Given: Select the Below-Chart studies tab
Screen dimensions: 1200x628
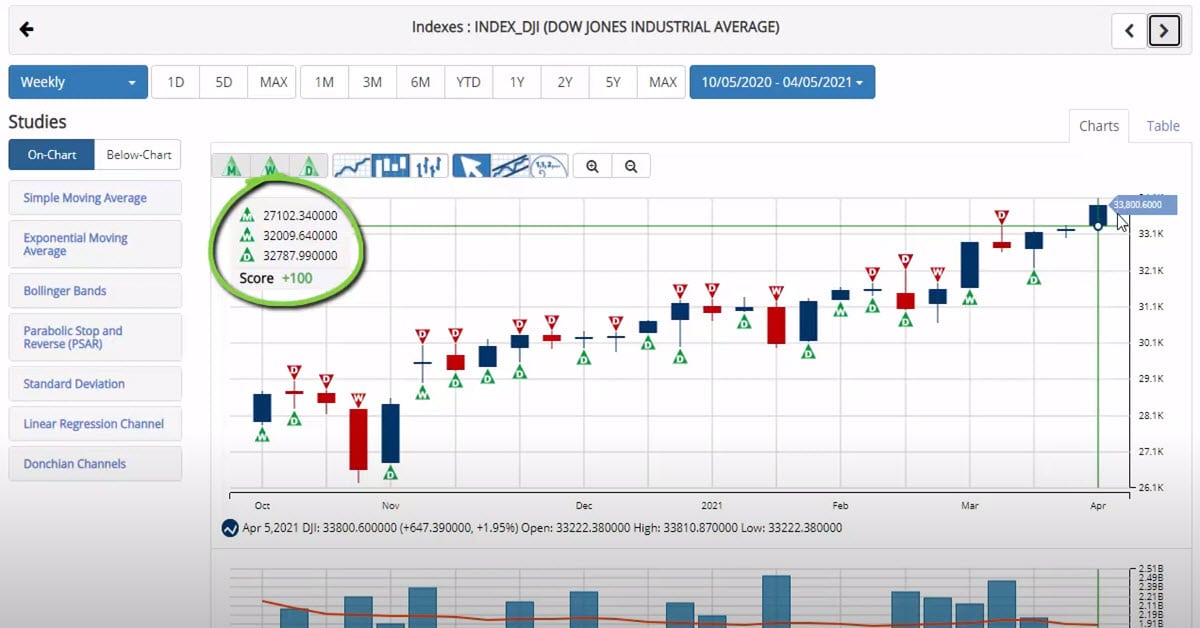Looking at the screenshot, I should [x=138, y=155].
